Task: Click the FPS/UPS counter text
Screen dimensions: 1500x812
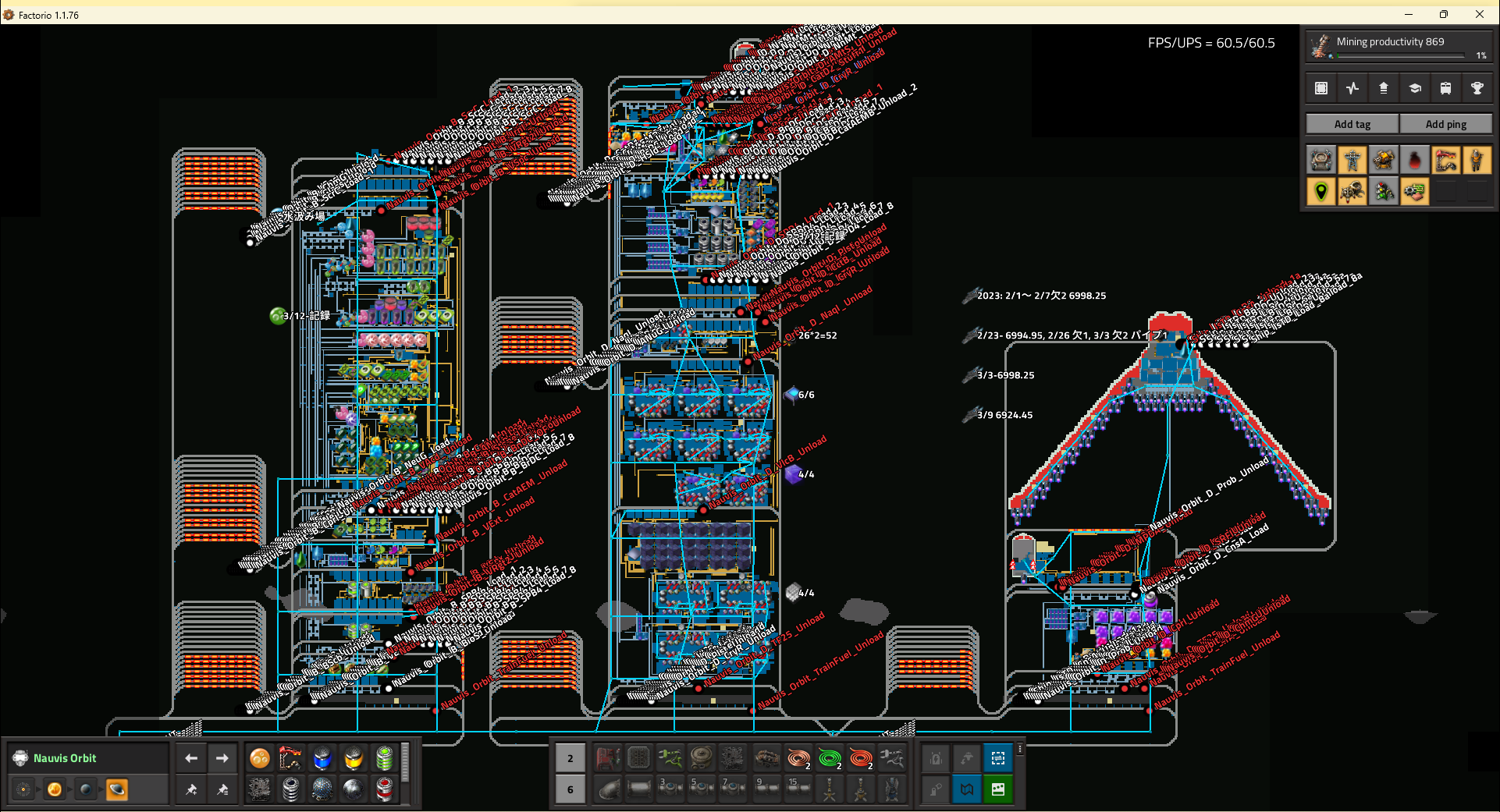Action: tap(1211, 43)
